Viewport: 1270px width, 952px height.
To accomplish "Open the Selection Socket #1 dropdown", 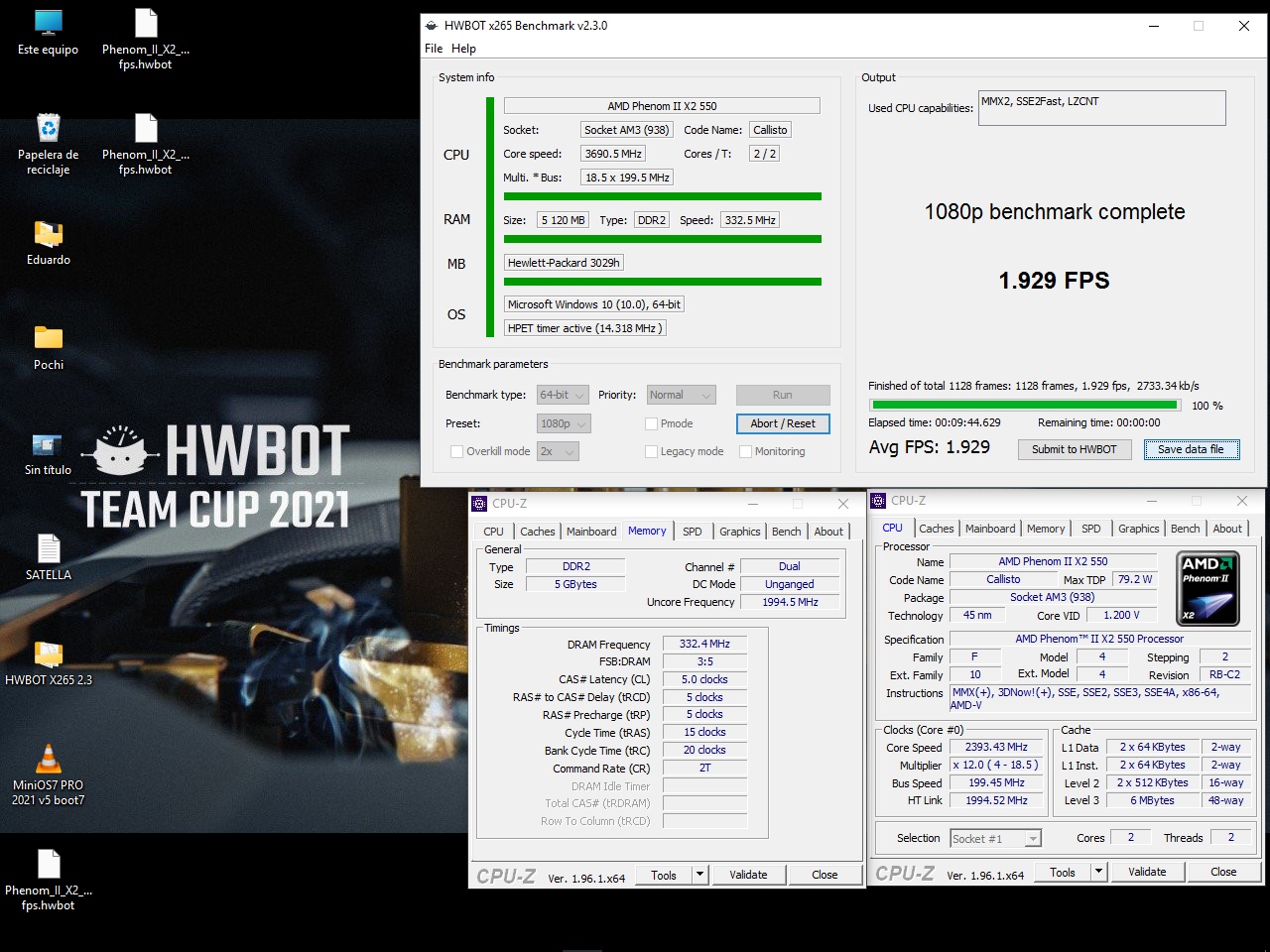I will click(995, 839).
